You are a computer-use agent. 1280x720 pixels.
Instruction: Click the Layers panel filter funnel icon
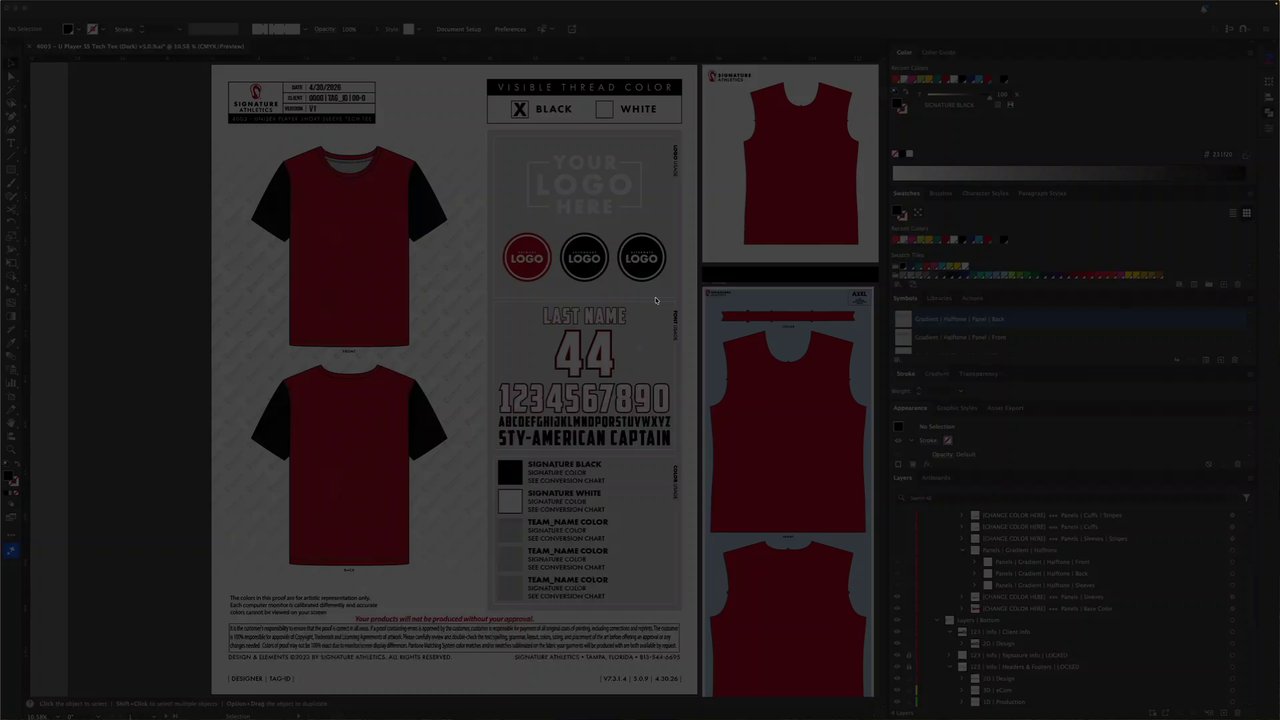(x=1246, y=497)
